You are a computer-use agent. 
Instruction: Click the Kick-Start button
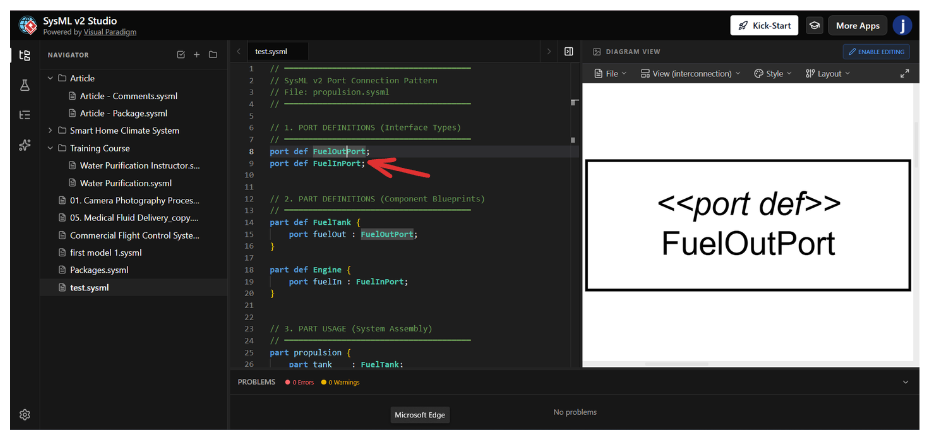pos(764,25)
